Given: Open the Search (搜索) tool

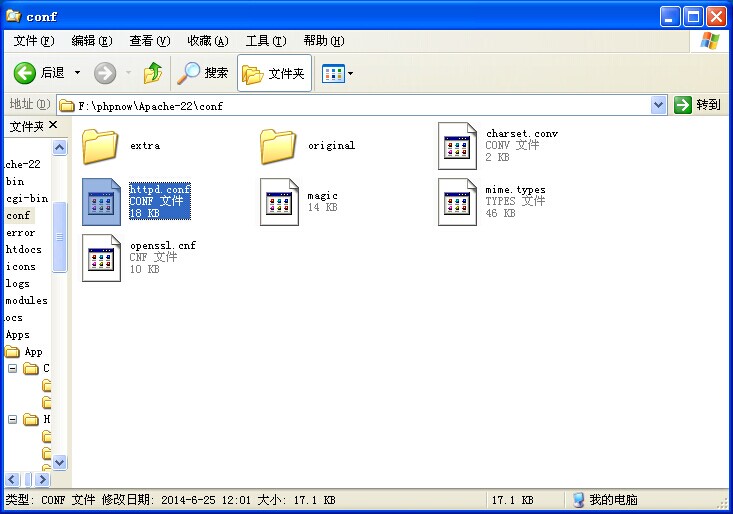Looking at the screenshot, I should (x=202, y=73).
